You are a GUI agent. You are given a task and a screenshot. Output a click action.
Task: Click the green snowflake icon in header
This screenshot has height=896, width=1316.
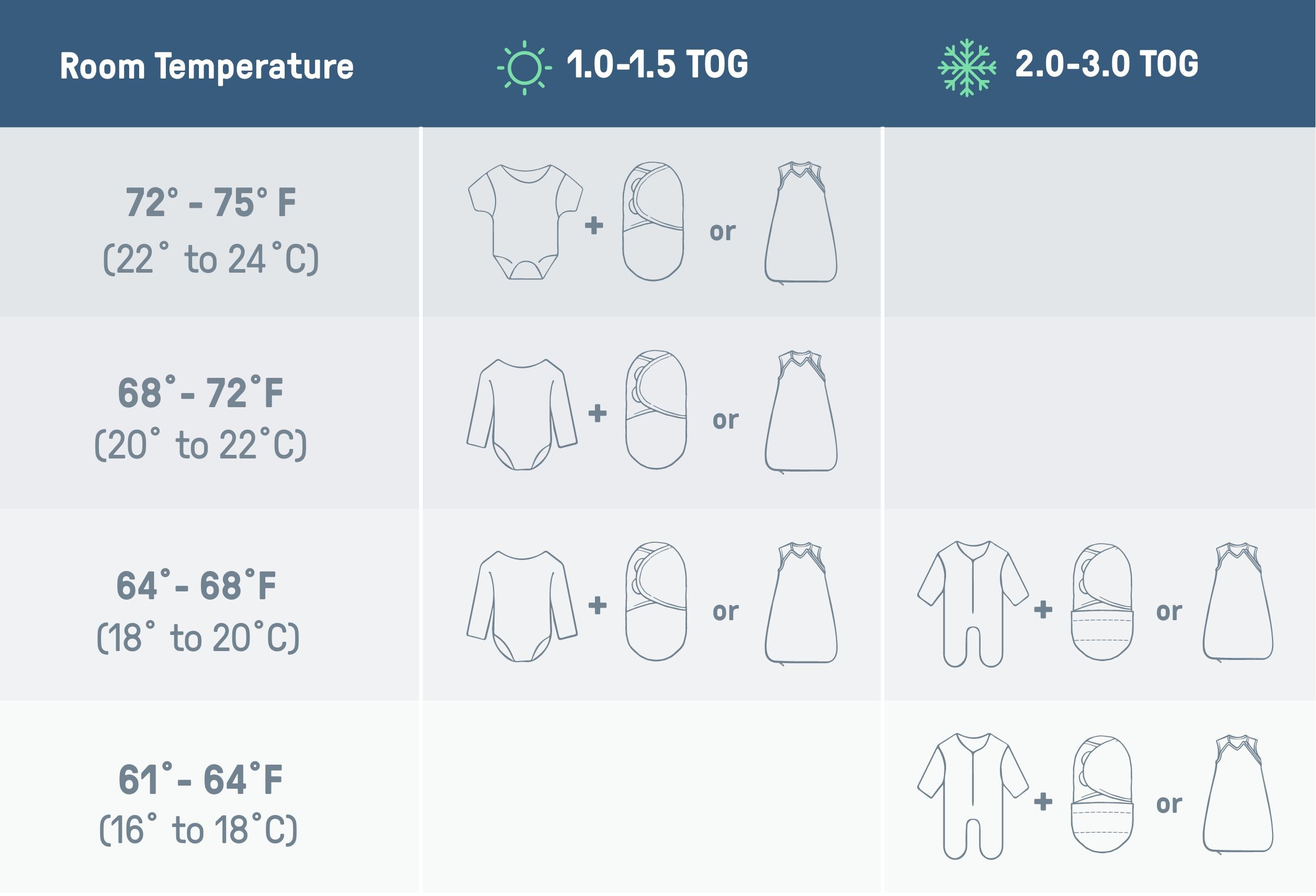coord(966,68)
